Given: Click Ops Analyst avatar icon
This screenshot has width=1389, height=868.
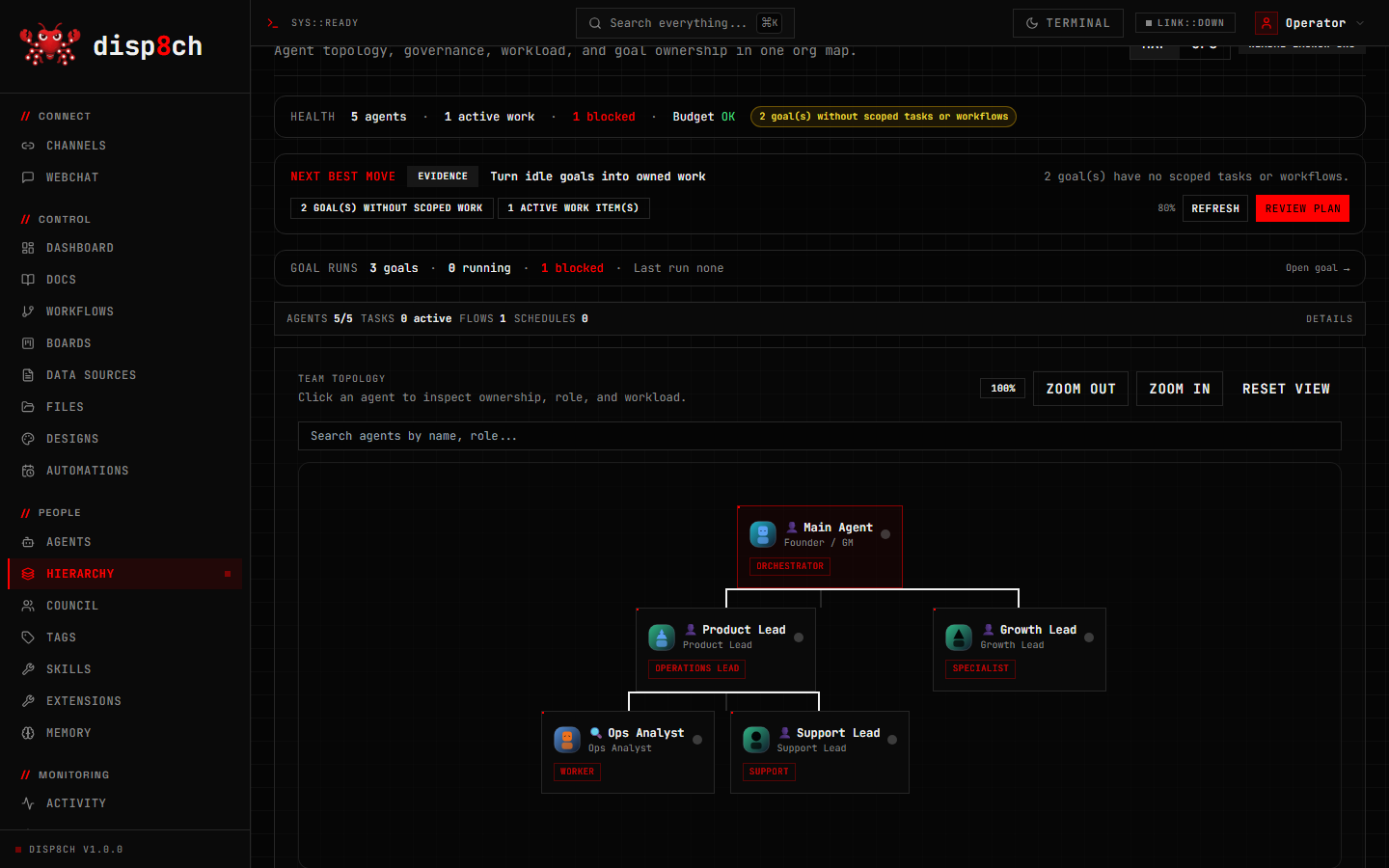Looking at the screenshot, I should click(567, 740).
